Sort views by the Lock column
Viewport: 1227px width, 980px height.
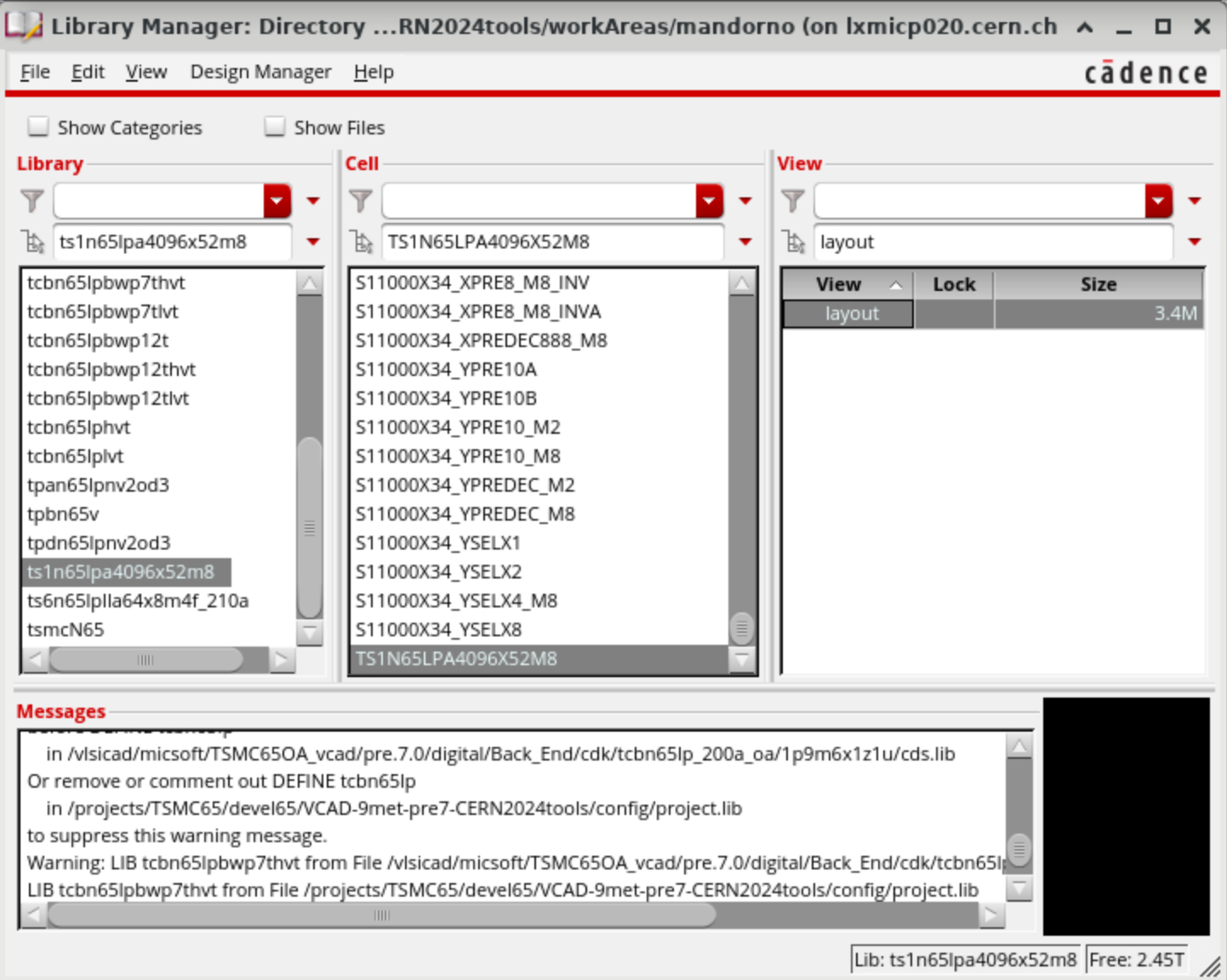[x=954, y=285]
